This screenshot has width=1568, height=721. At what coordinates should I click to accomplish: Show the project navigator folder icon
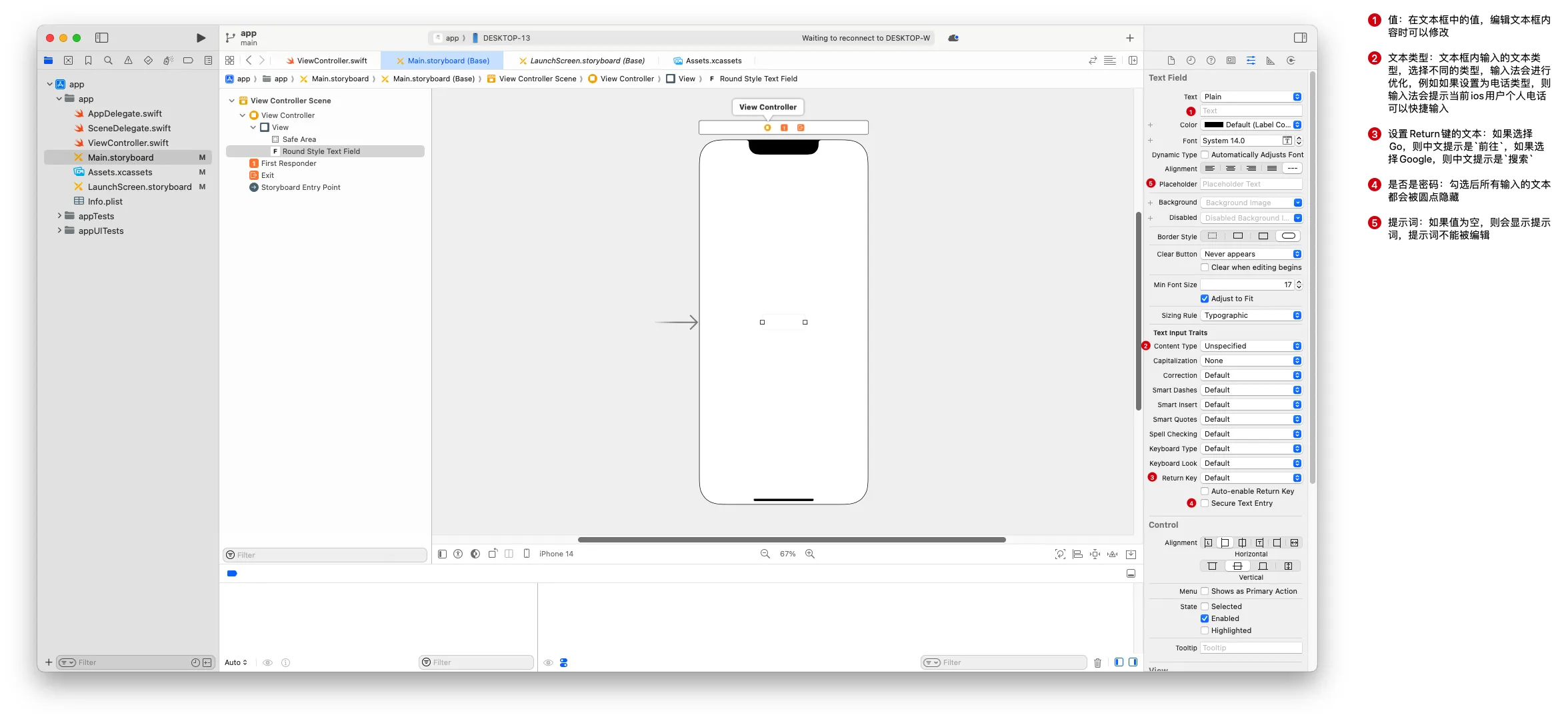pyautogui.click(x=48, y=61)
